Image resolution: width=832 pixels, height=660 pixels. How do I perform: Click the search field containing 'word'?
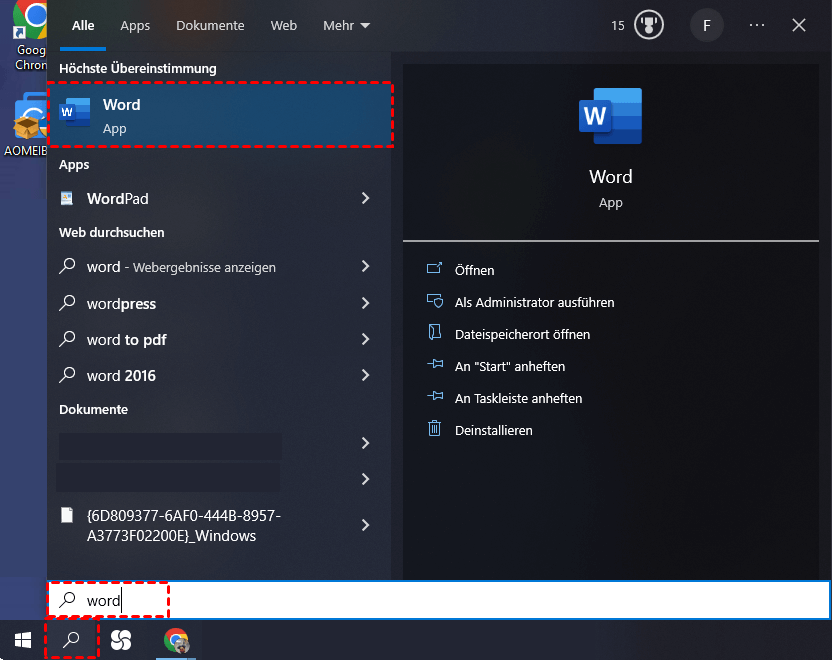438,600
